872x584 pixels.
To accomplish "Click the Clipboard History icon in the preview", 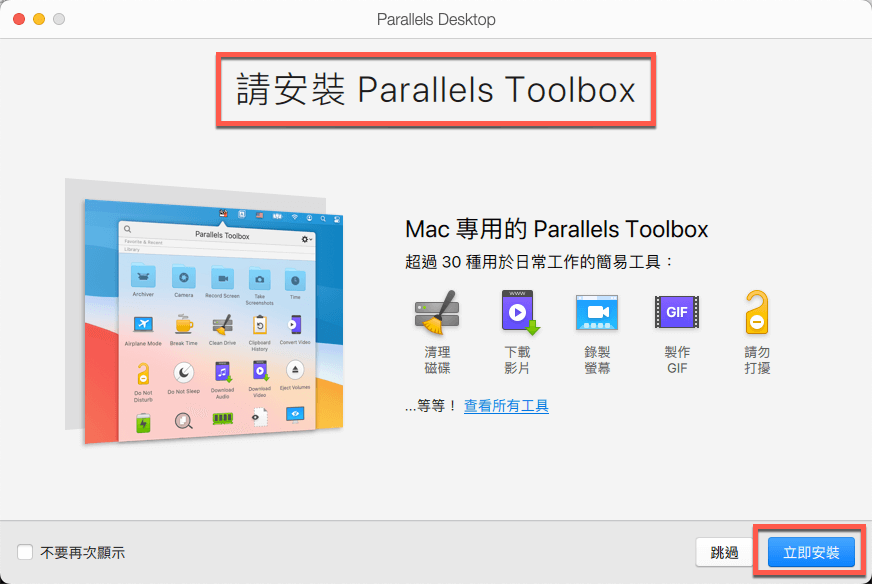I will pyautogui.click(x=260, y=325).
